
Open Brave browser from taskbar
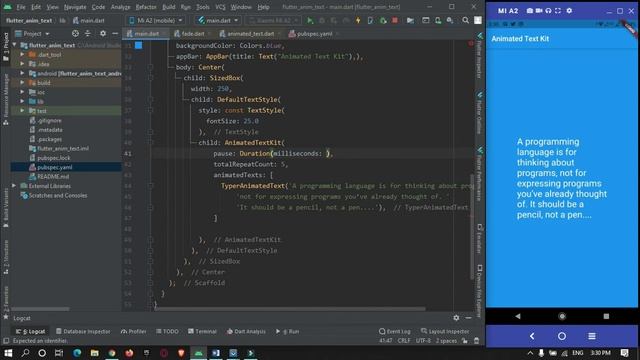[181, 353]
